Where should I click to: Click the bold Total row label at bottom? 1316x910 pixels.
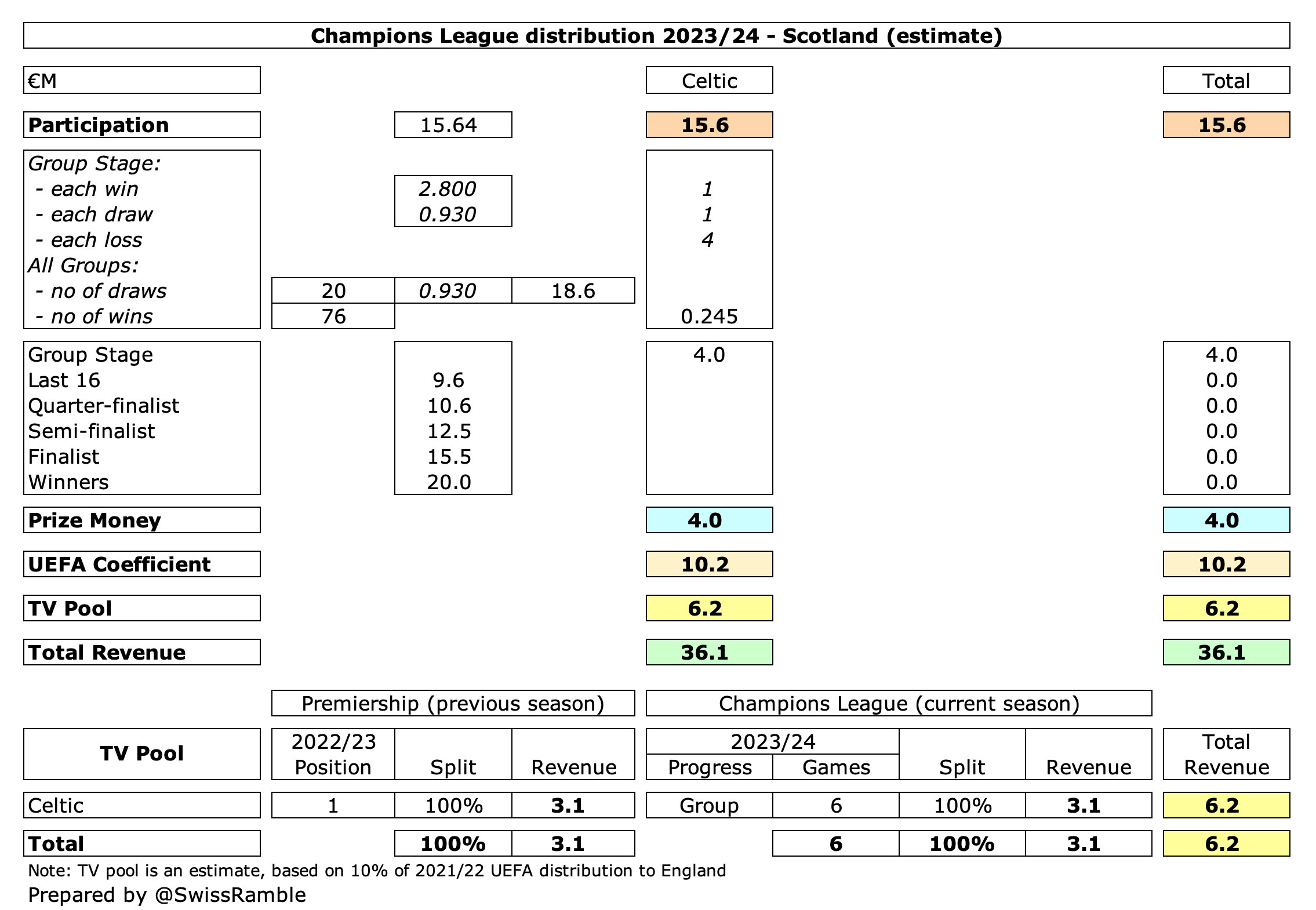tap(142, 844)
